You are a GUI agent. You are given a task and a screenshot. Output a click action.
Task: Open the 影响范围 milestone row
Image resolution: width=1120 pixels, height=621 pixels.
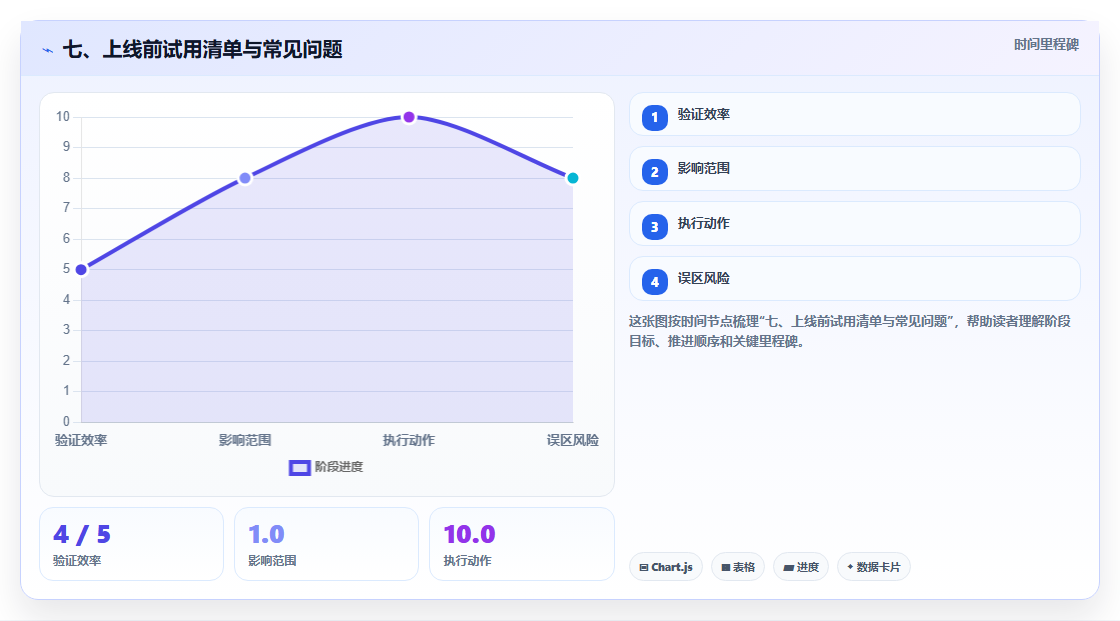(854, 169)
